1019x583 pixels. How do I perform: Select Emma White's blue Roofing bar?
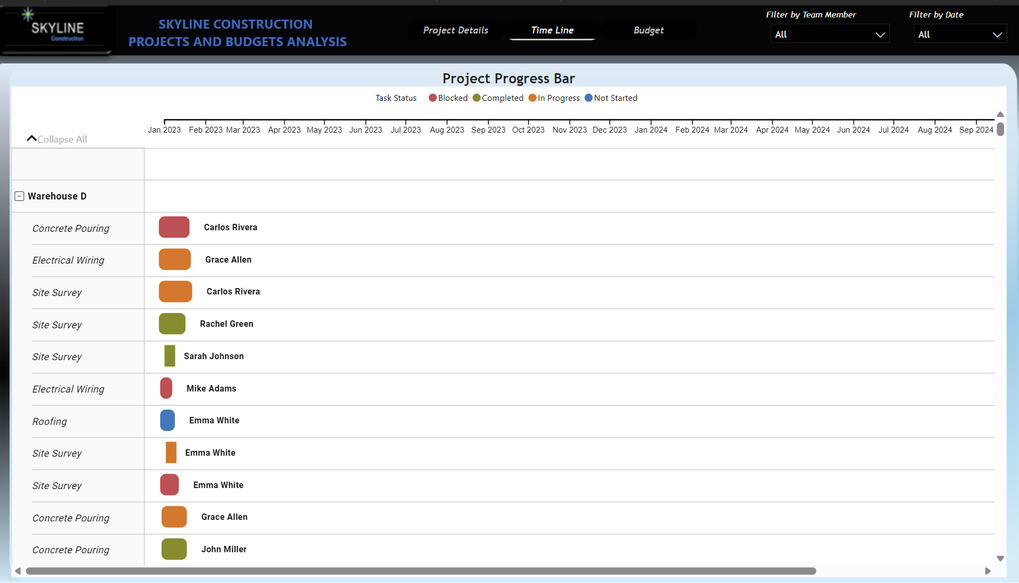coord(167,421)
